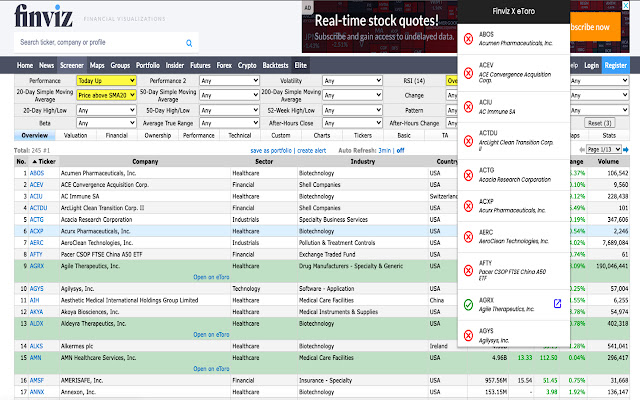The image size is (640, 400).
Task: Click the red X icon beside ACXP
Action: coord(468,206)
